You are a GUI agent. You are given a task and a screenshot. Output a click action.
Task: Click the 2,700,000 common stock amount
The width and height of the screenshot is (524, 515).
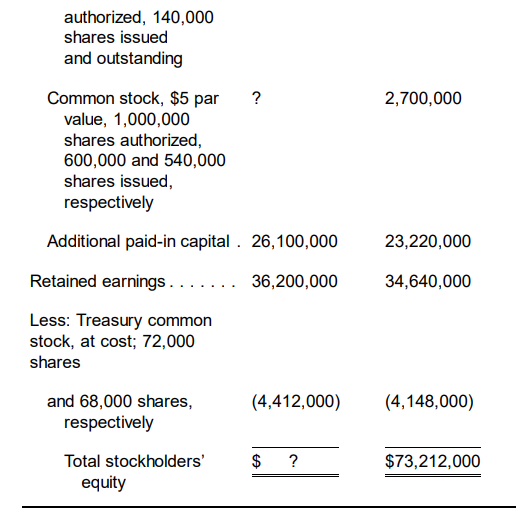[x=423, y=99]
